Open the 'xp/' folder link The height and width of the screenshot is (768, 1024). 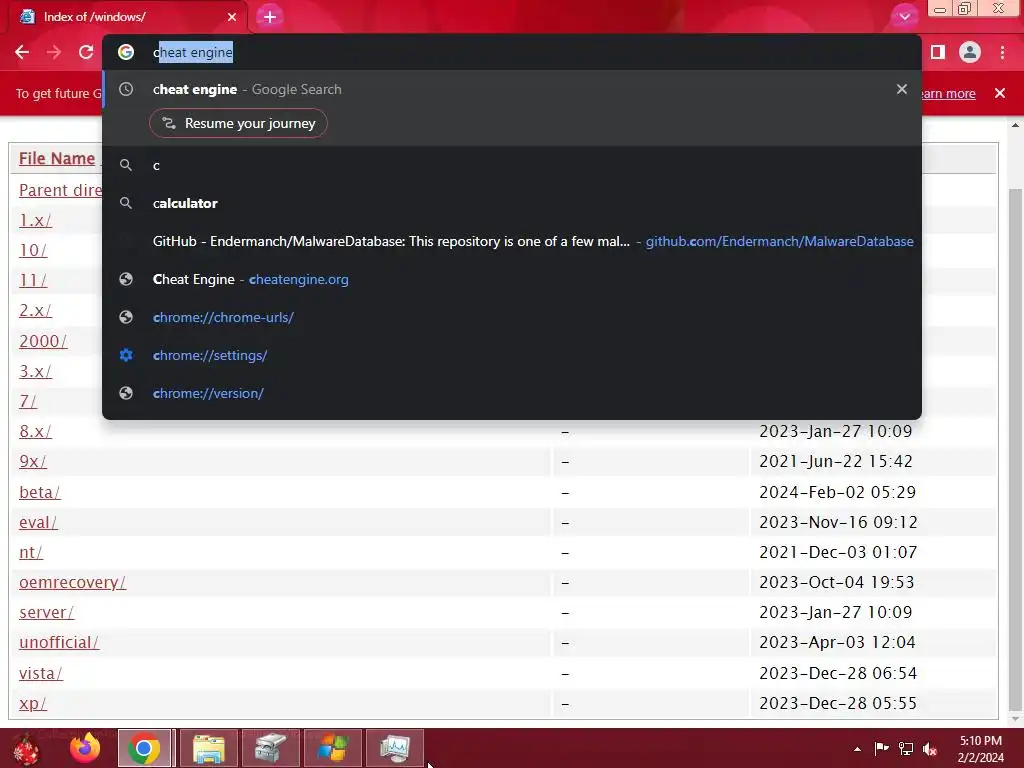pyautogui.click(x=33, y=703)
